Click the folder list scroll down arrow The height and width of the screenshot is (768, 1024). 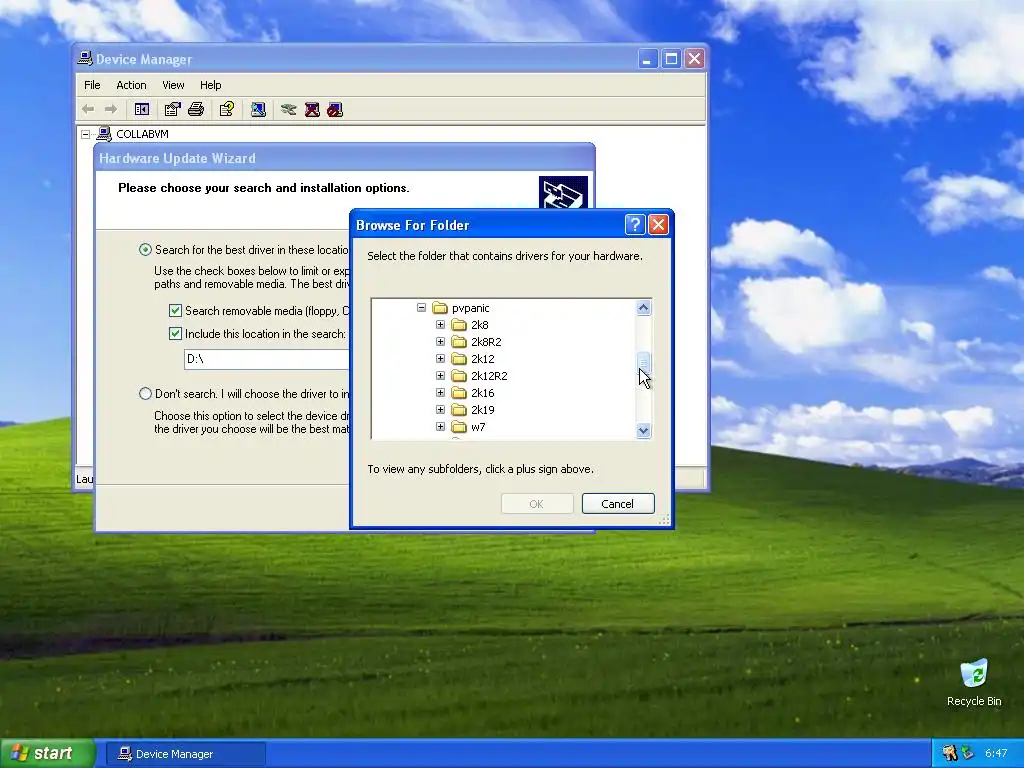point(643,430)
